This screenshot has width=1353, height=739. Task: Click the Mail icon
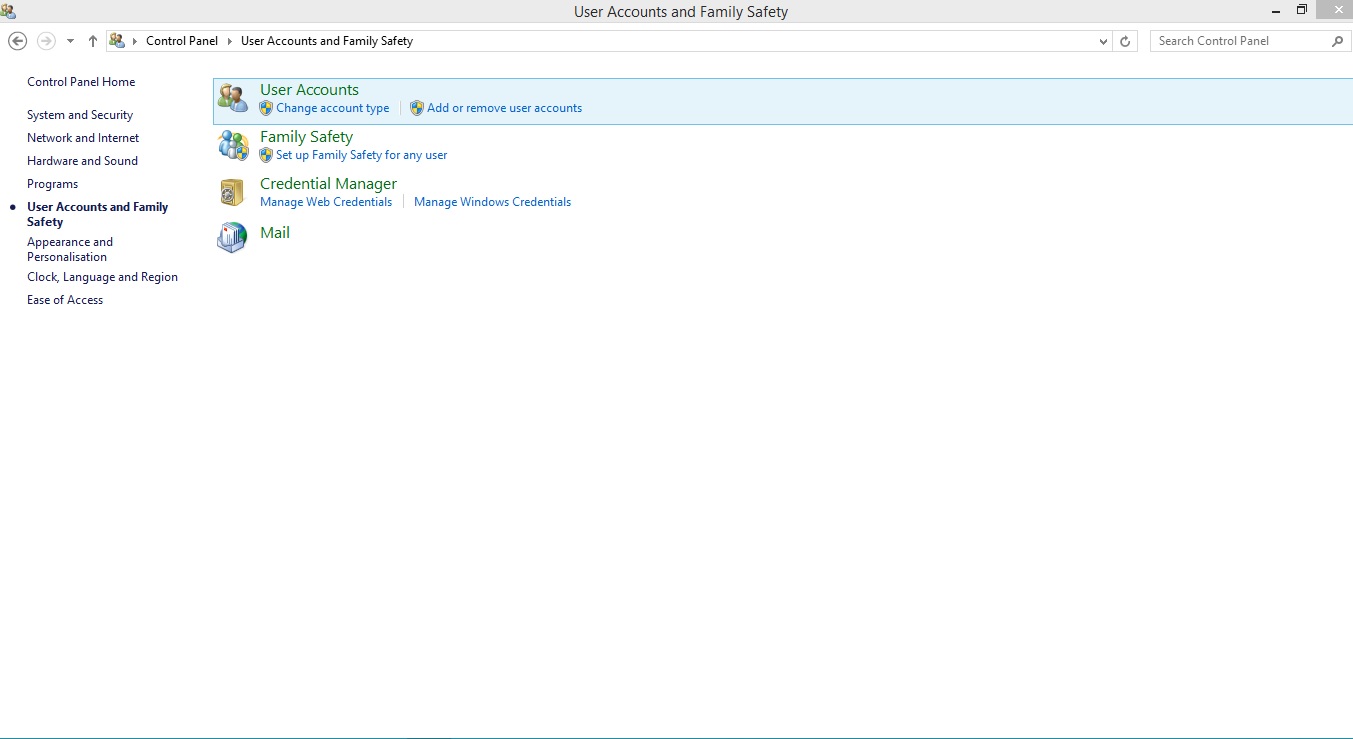(x=231, y=238)
